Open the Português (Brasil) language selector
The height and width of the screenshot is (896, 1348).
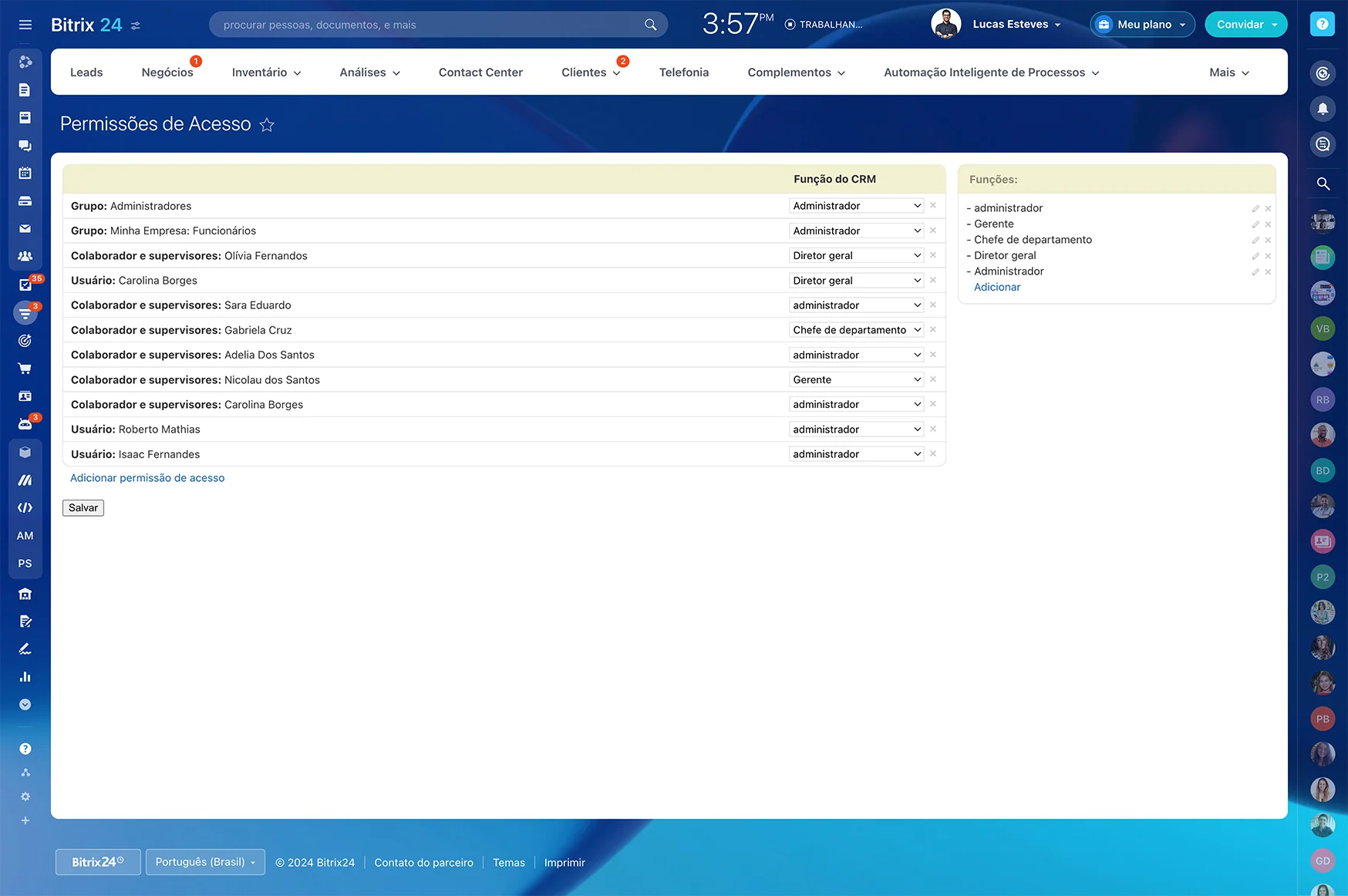[x=205, y=862]
